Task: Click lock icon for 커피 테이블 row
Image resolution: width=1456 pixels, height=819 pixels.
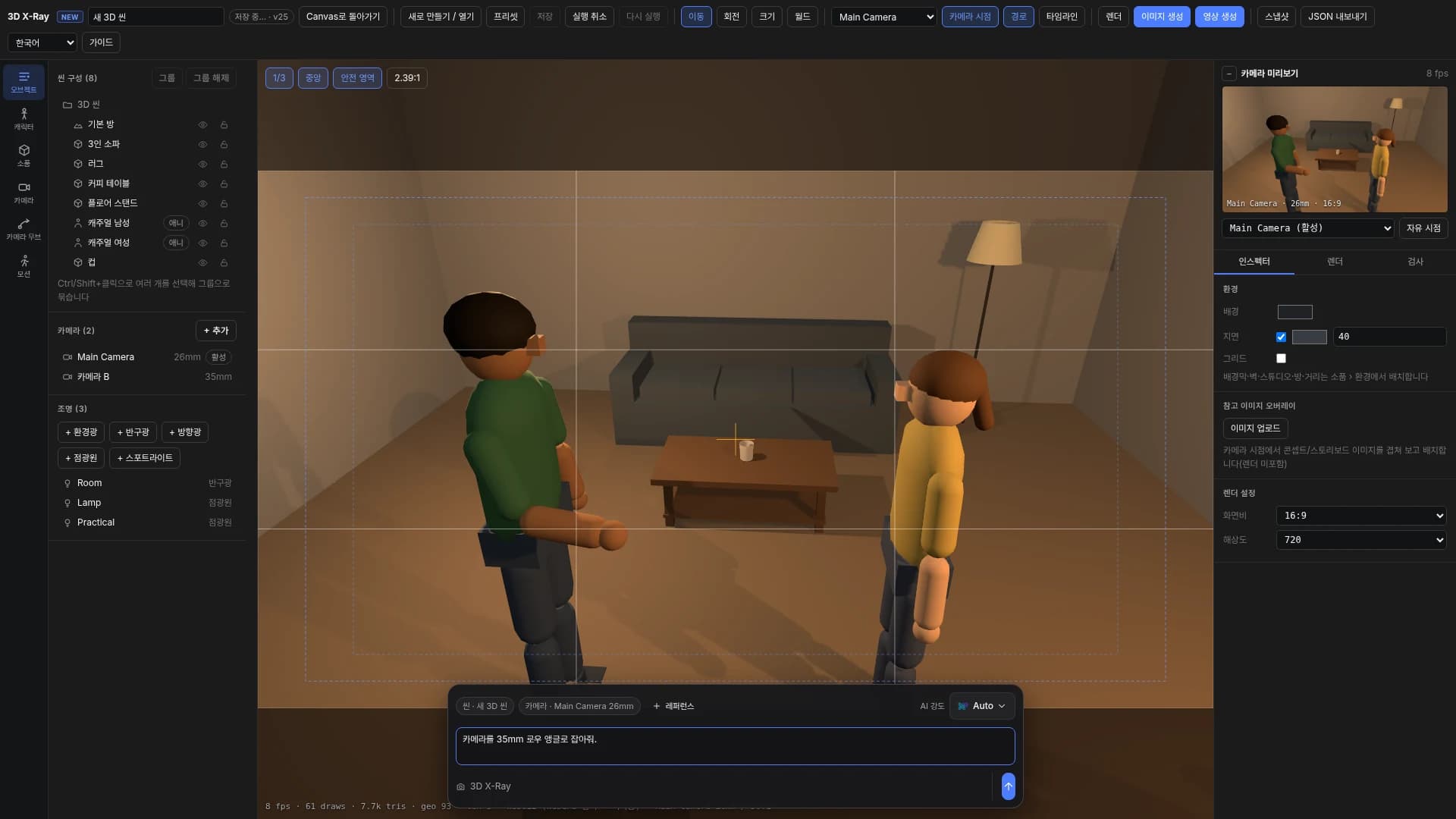Action: point(224,184)
